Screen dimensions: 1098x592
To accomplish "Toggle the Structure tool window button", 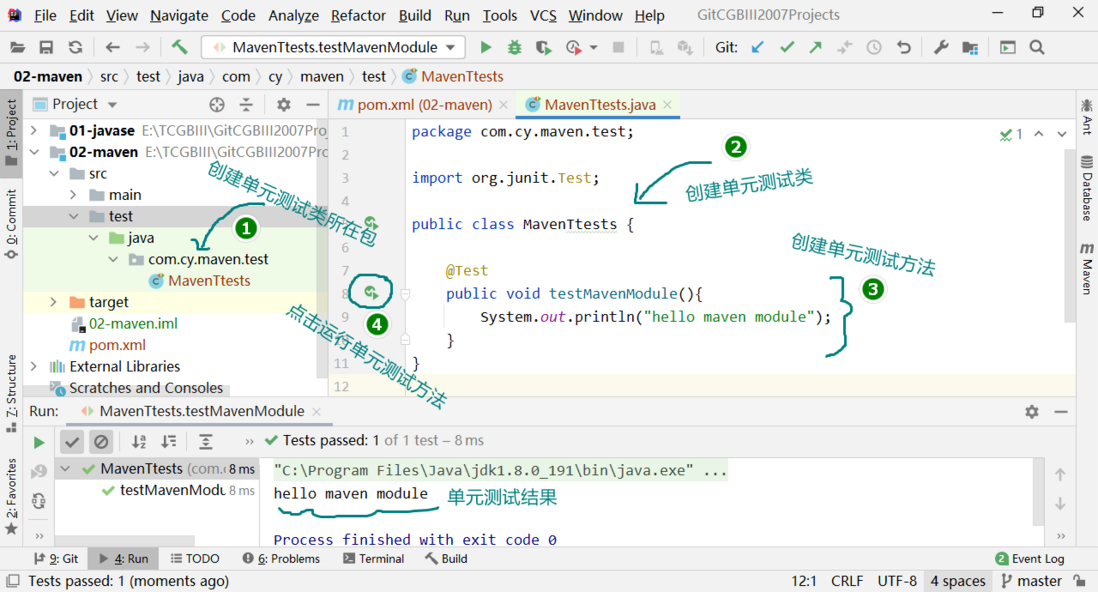I will [x=11, y=394].
